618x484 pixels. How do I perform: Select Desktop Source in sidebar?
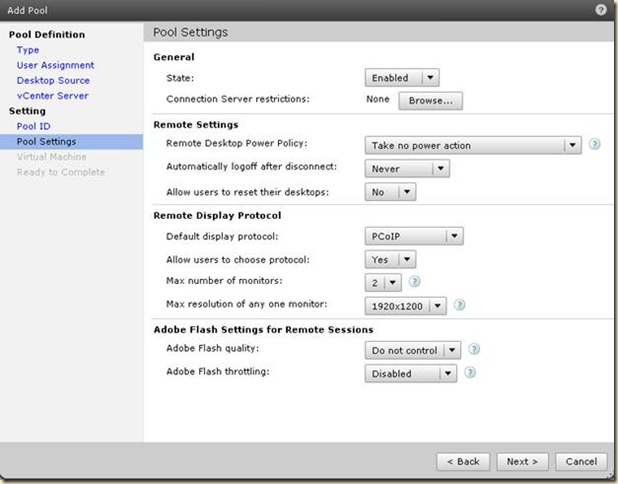[x=53, y=80]
